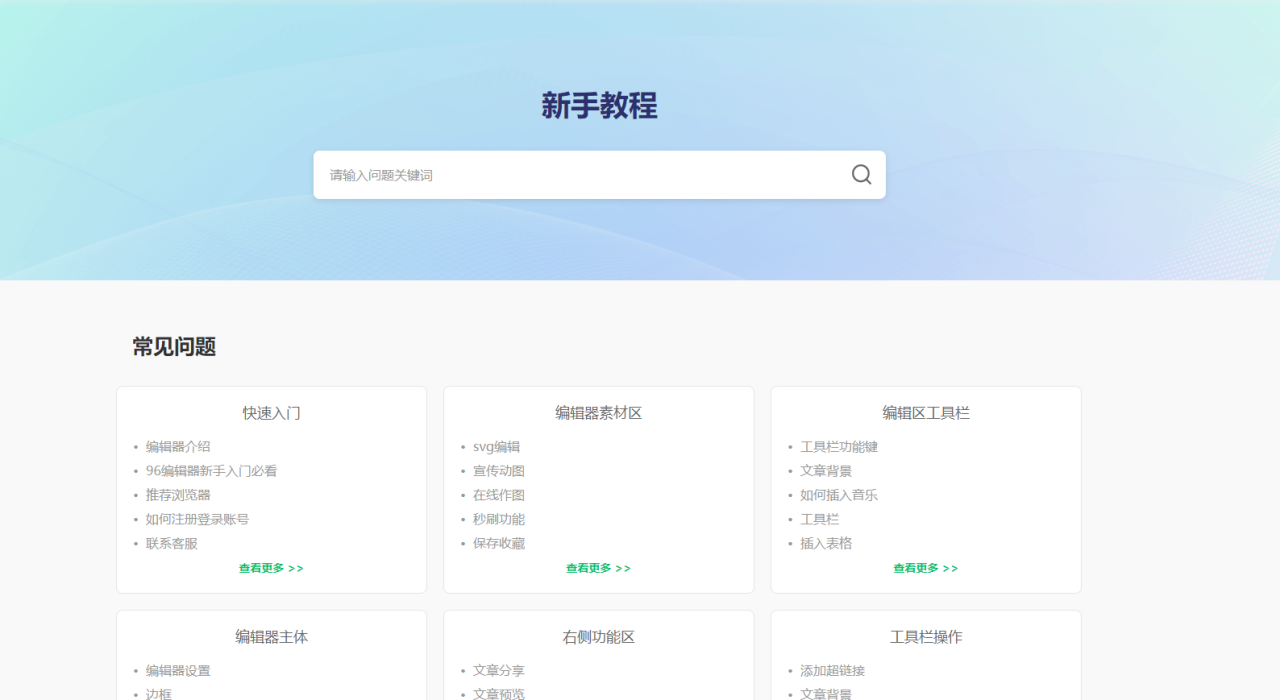Click the 联系客服 link
This screenshot has width=1280, height=700.
(x=171, y=543)
